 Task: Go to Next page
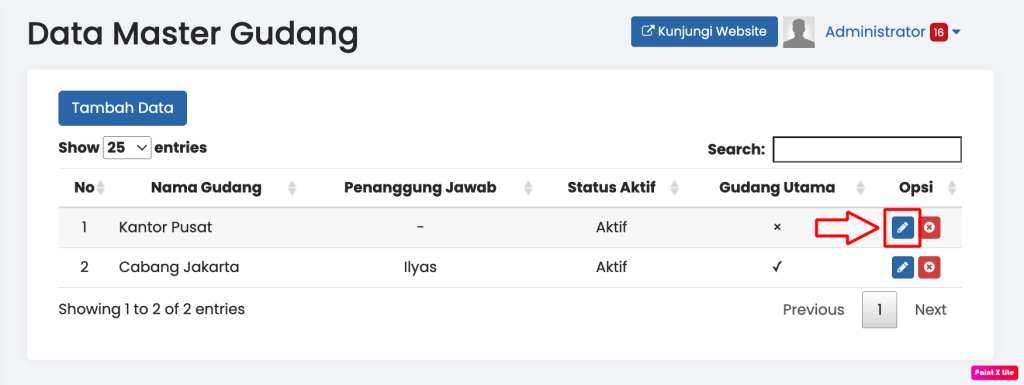[x=931, y=309]
